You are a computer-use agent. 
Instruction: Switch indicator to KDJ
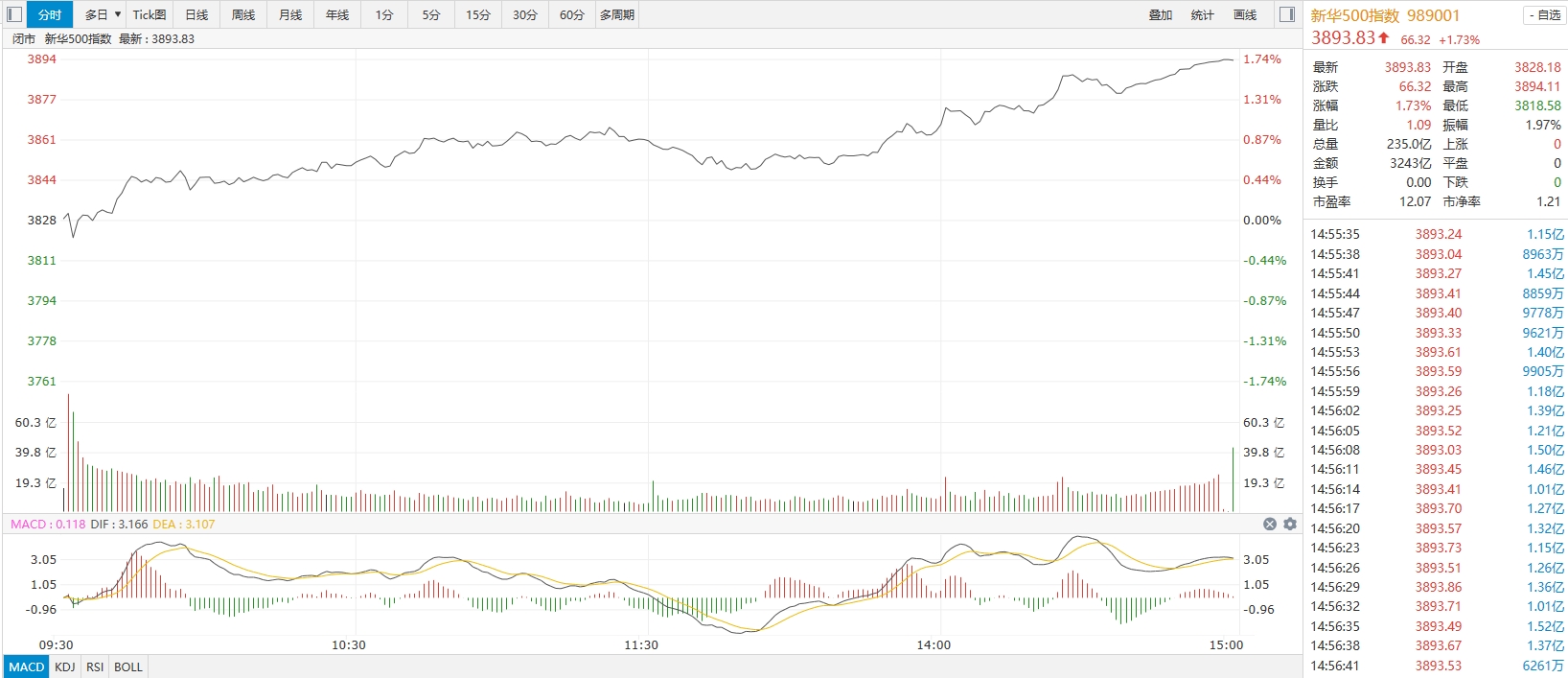(65, 666)
